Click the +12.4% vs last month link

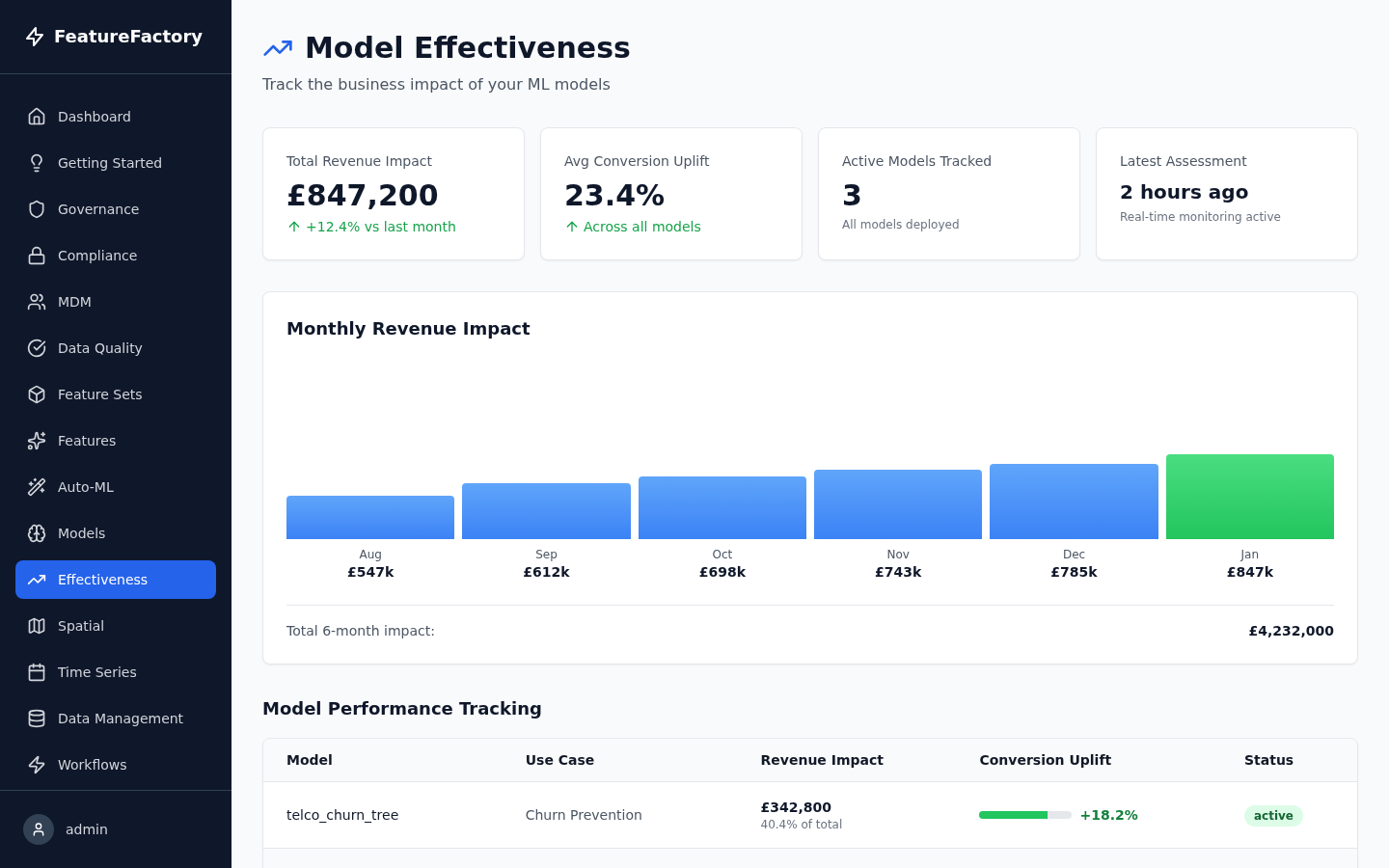pos(371,226)
